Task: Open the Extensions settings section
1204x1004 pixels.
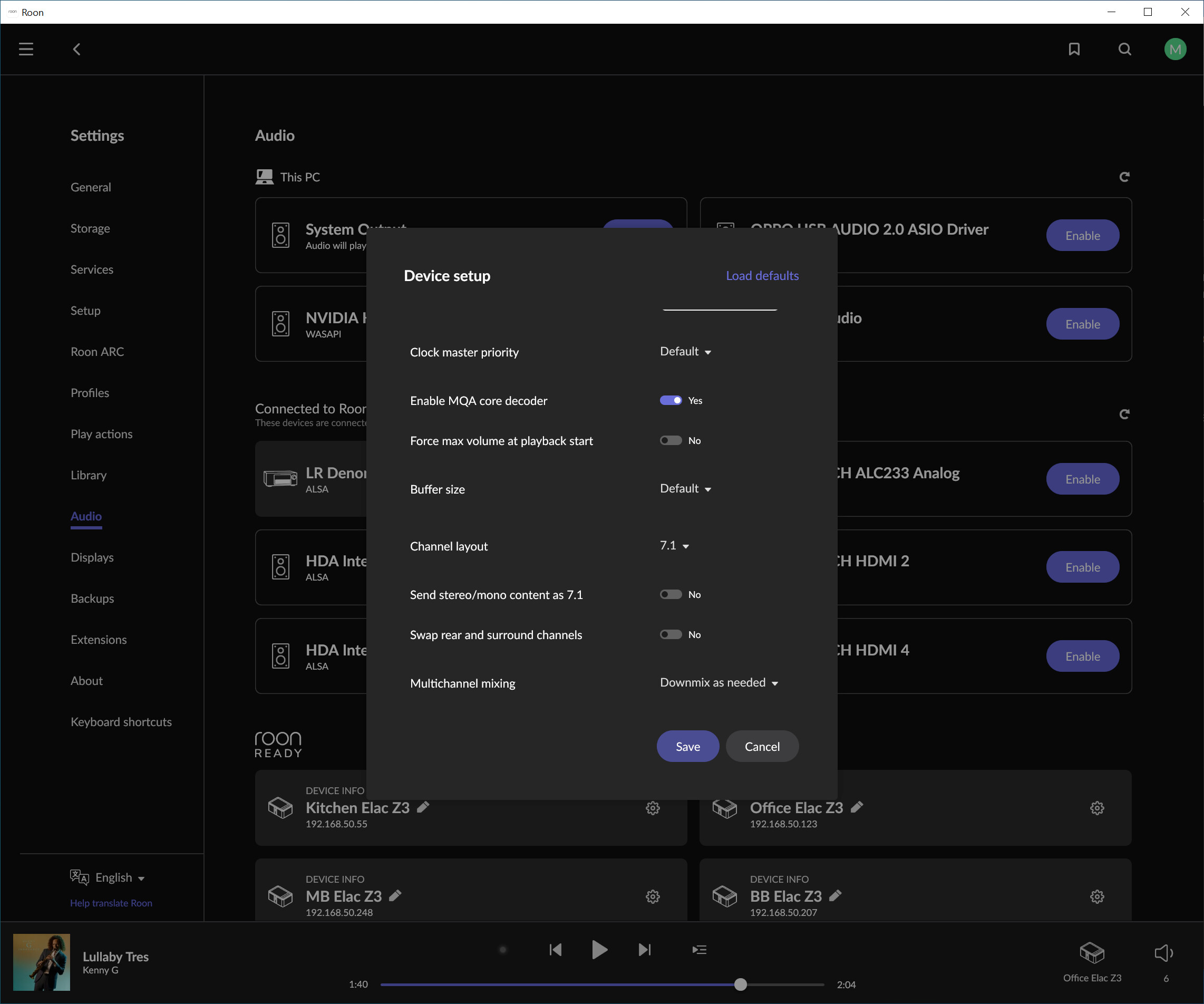Action: coord(99,639)
